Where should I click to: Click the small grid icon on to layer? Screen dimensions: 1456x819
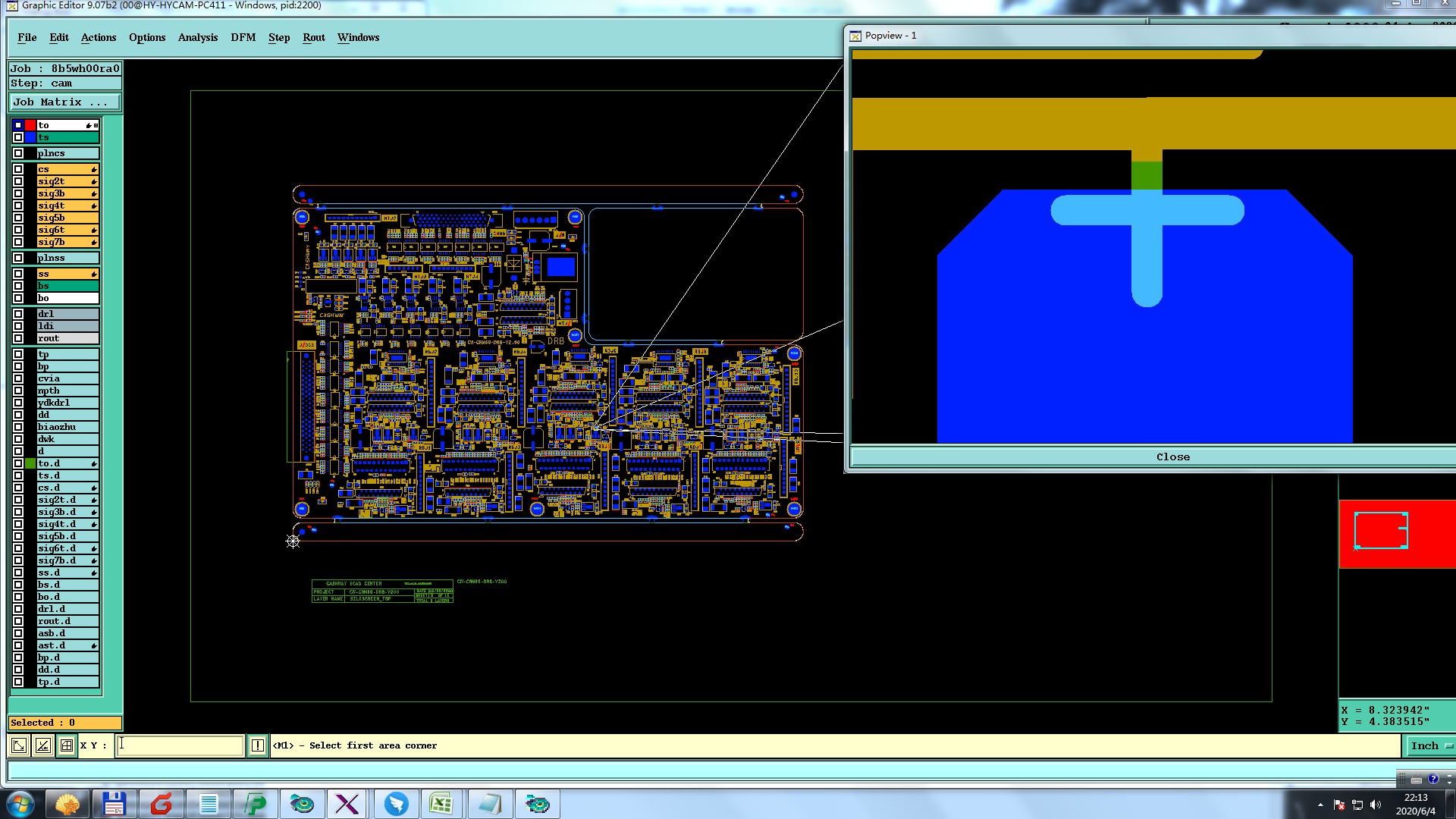click(96, 125)
